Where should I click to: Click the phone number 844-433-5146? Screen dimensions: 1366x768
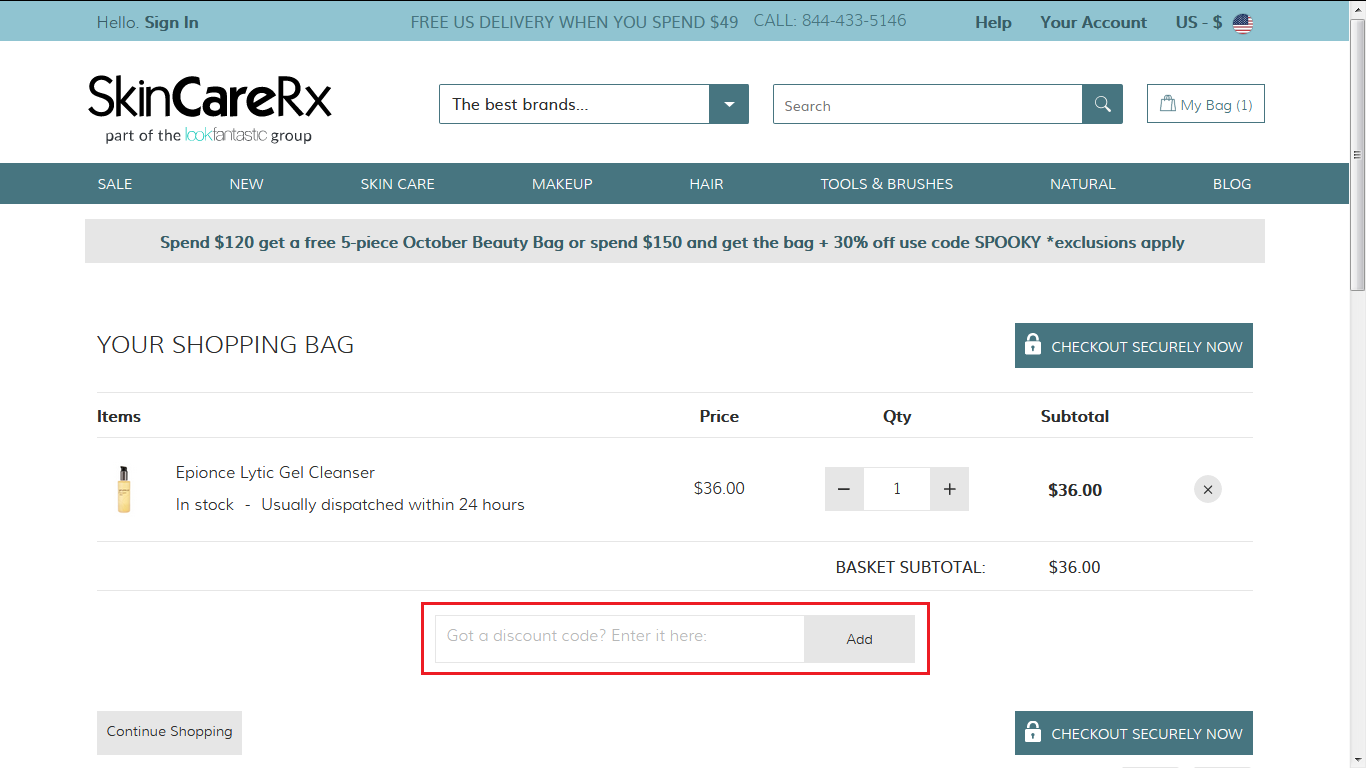click(854, 21)
